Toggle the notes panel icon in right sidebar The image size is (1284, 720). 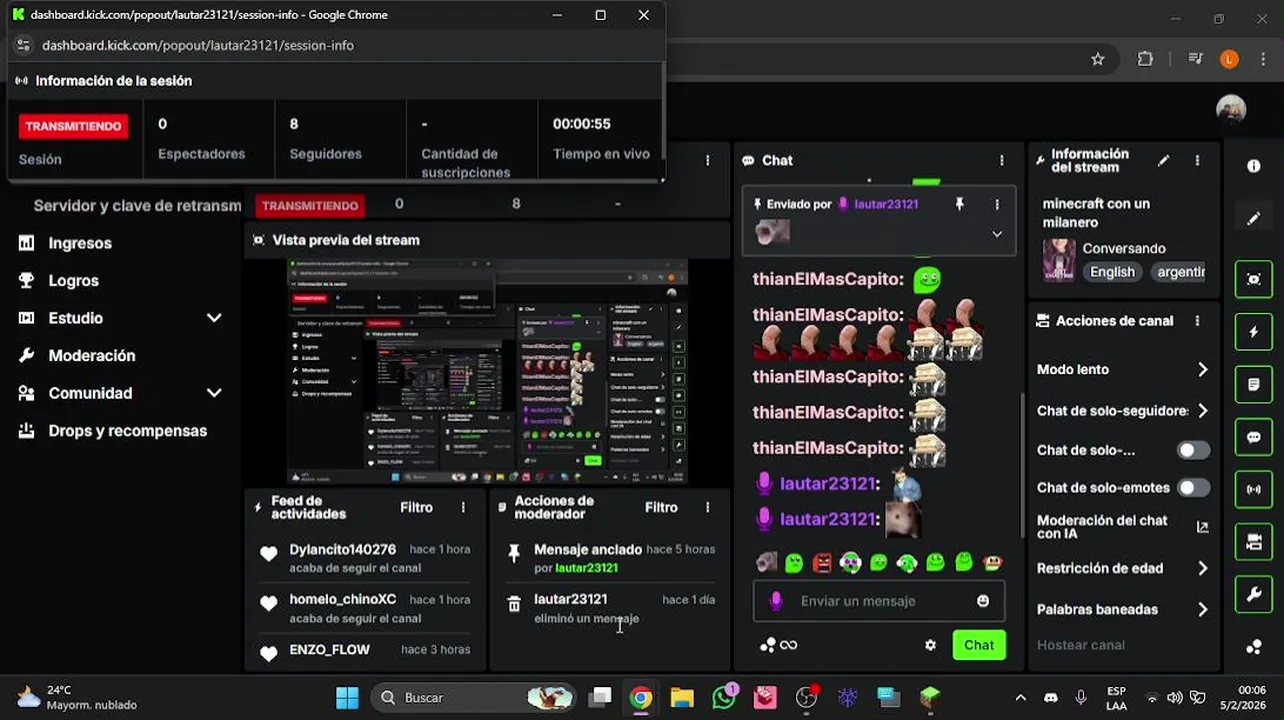(x=1253, y=384)
